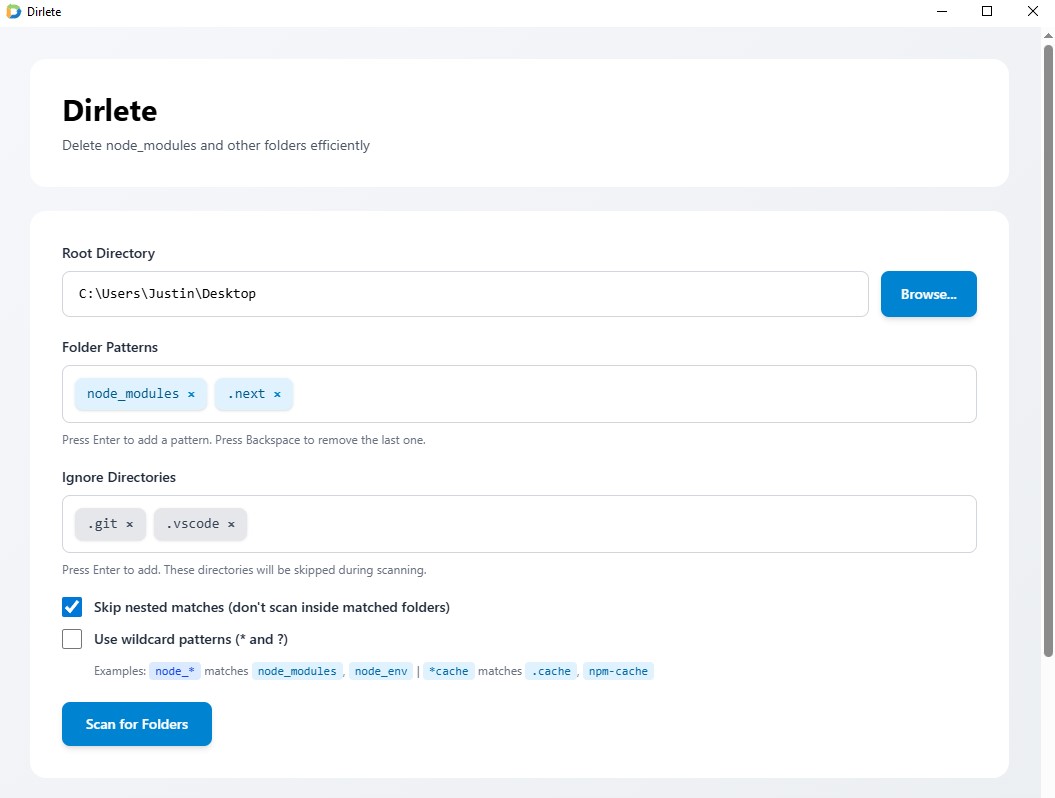1055x798 pixels.
Task: Click empty space in Ignore Directories box
Action: coord(610,524)
